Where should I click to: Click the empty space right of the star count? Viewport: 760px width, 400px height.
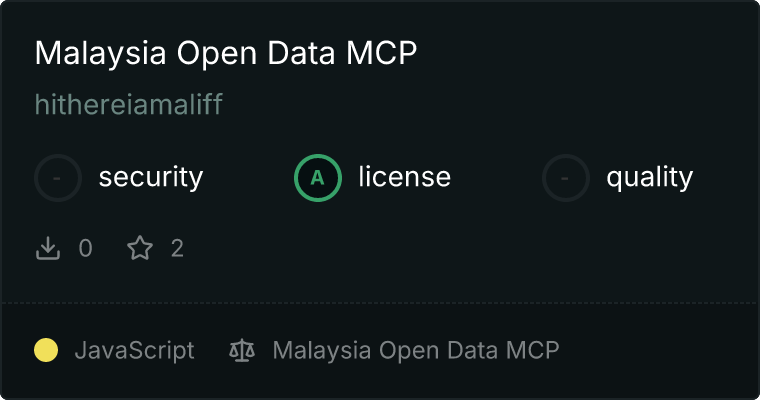pyautogui.click(x=450, y=248)
